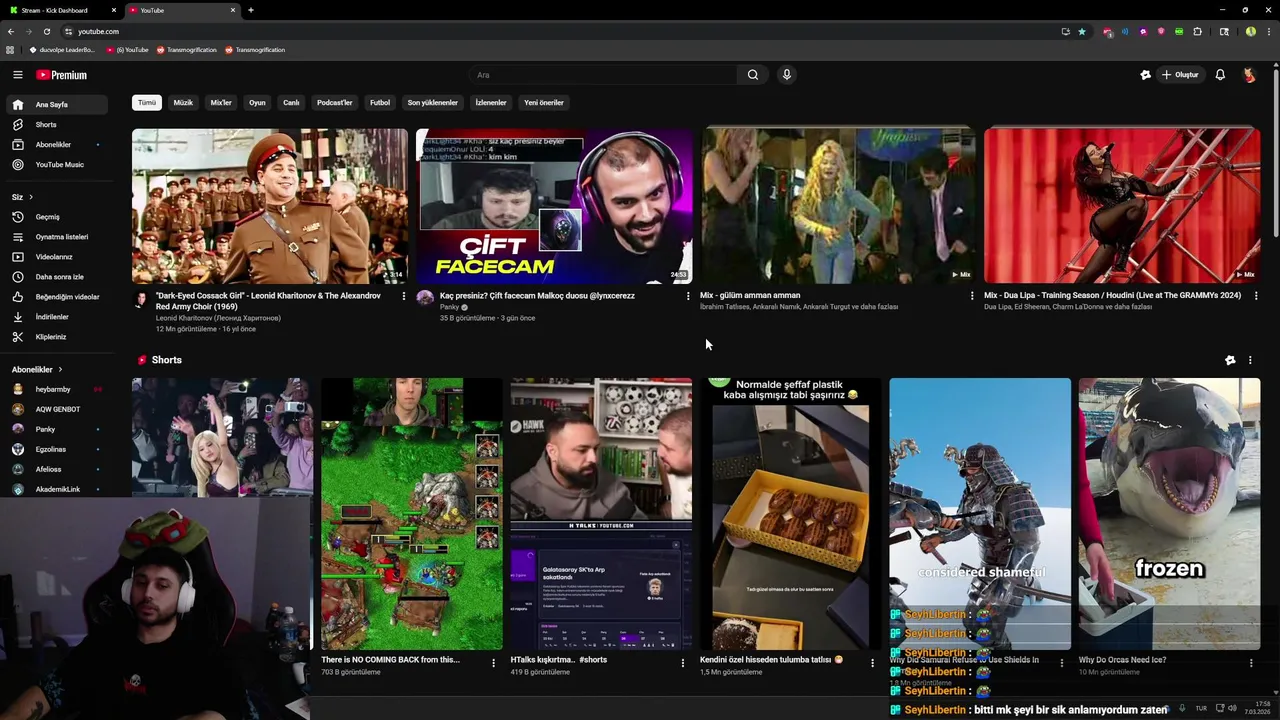The height and width of the screenshot is (720, 1280).
Task: Play the Dark-Eyed Cossack Girl thumbnail
Action: pos(270,206)
